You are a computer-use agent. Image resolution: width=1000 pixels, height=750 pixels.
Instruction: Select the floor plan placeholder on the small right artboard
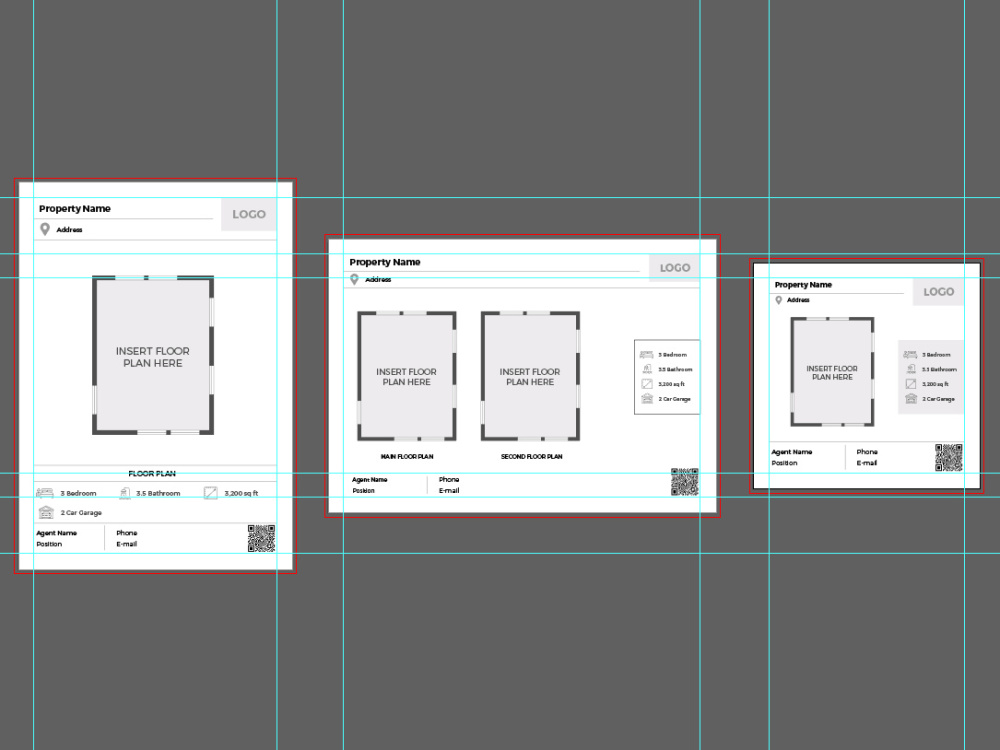pos(832,372)
